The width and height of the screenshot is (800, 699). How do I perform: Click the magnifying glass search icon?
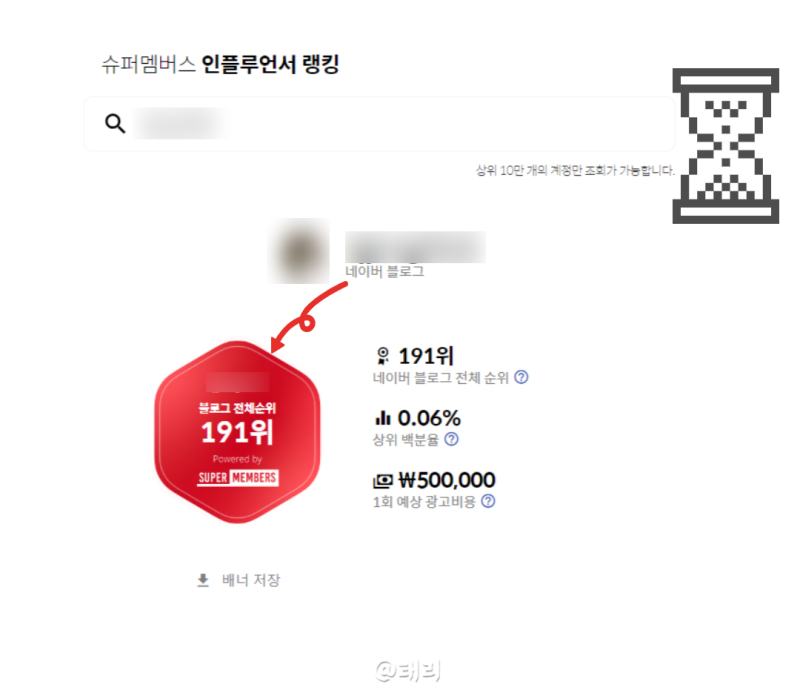coord(115,123)
